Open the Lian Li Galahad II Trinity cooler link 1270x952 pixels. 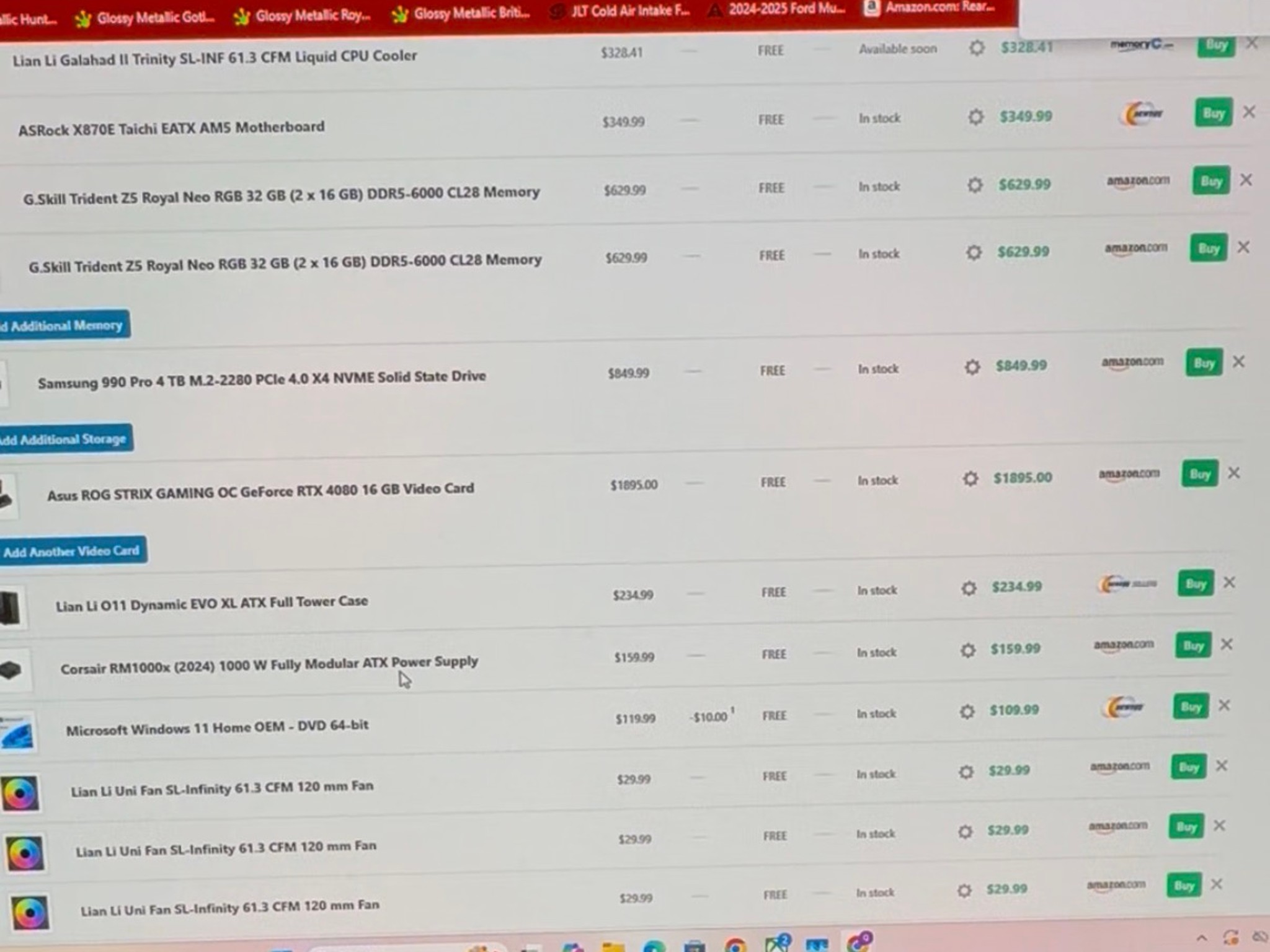pos(215,58)
